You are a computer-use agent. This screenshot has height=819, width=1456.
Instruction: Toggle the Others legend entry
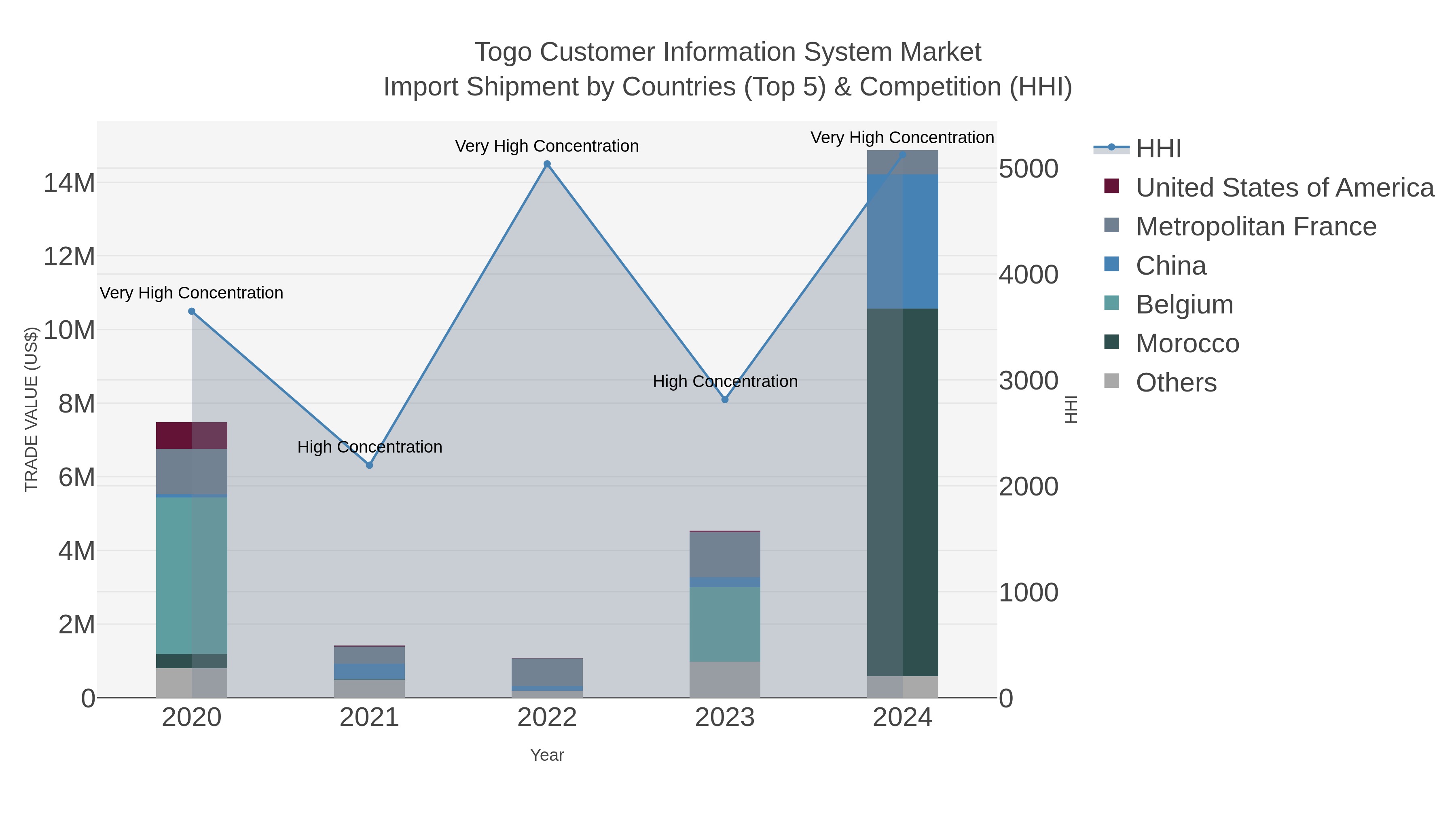coord(1160,383)
